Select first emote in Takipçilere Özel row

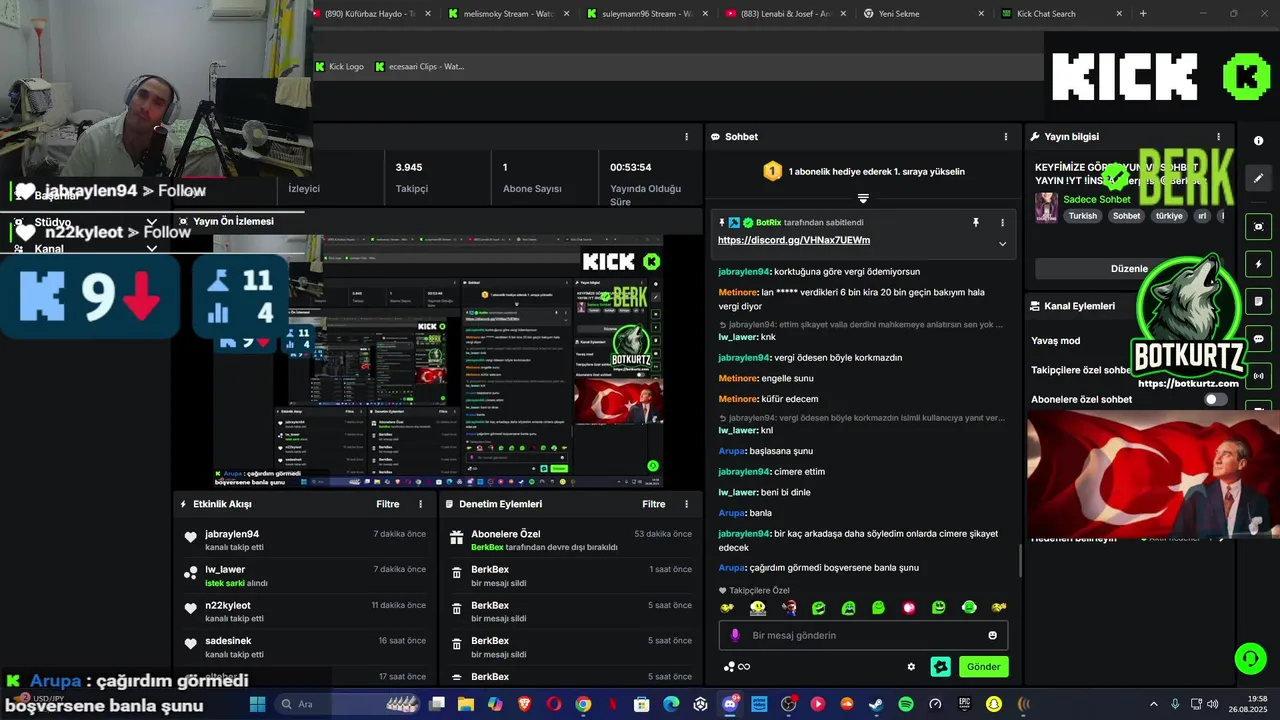(x=727, y=607)
